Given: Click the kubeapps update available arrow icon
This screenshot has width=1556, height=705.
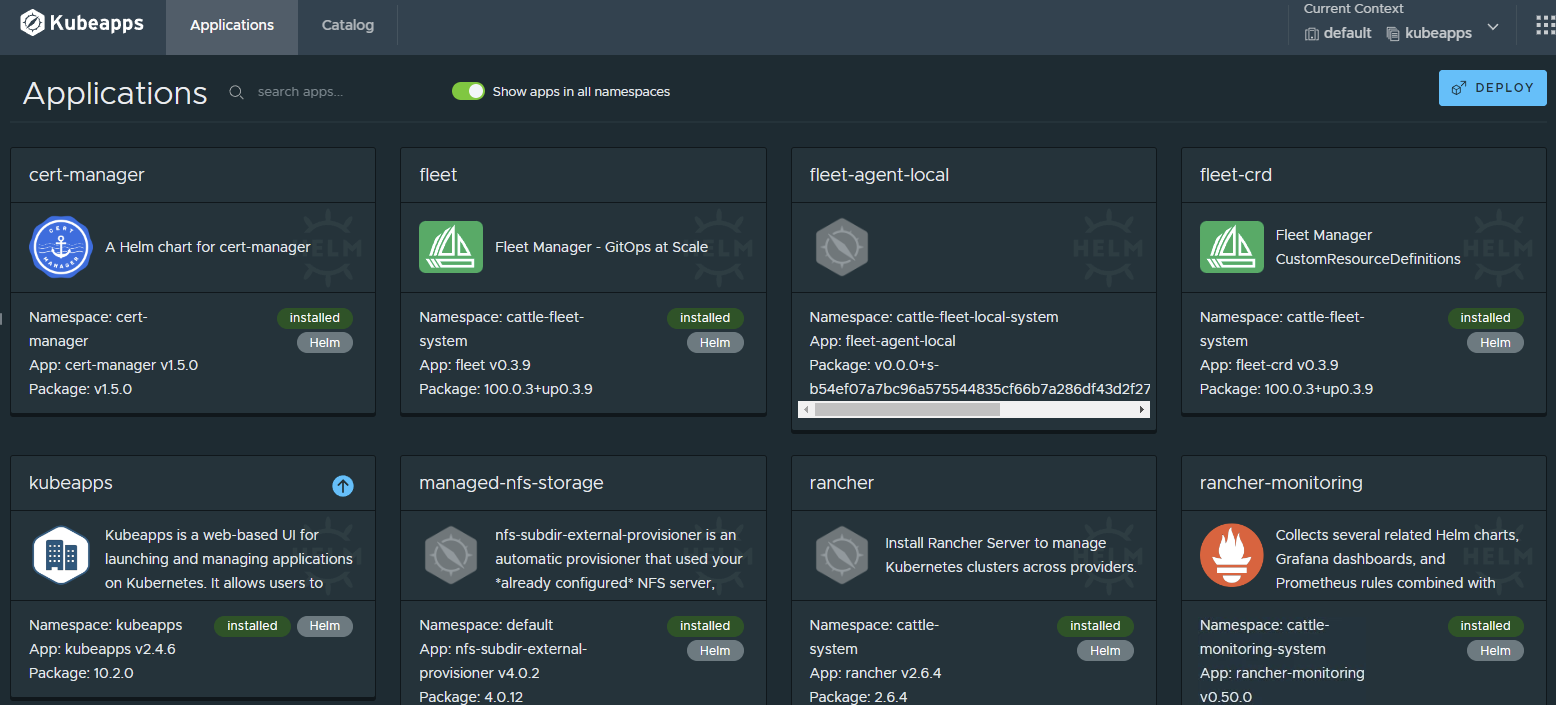Looking at the screenshot, I should point(343,486).
